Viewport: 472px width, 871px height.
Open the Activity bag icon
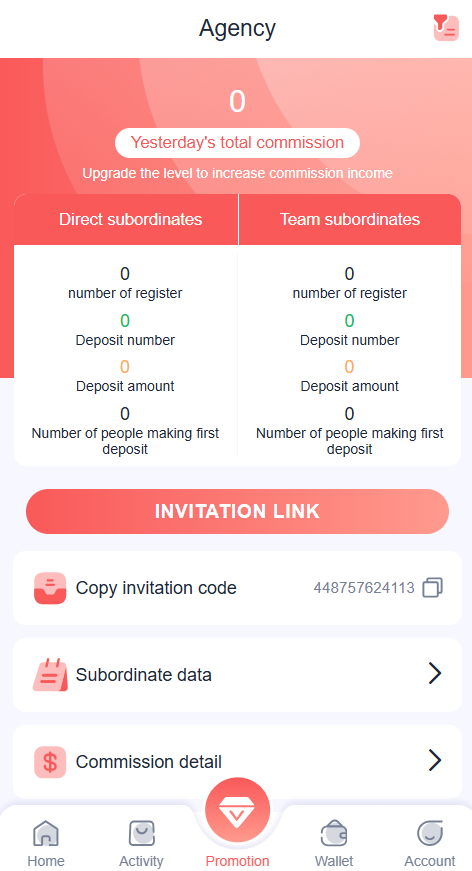[142, 833]
